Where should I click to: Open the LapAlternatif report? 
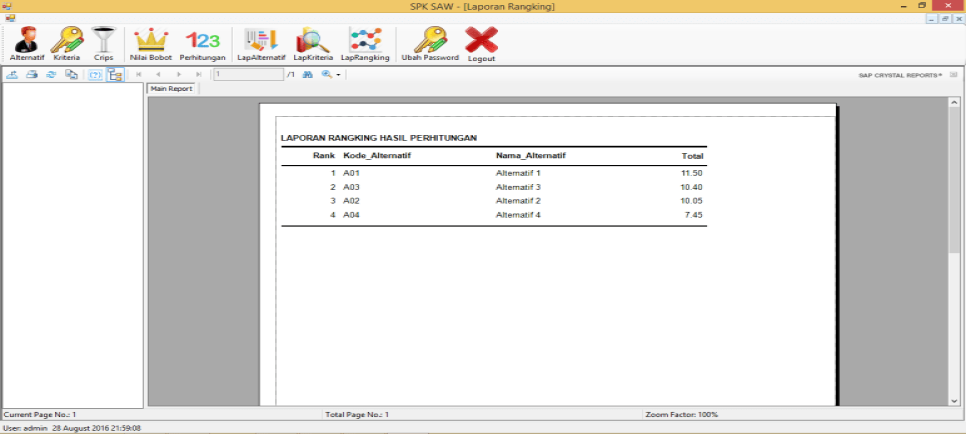261,44
